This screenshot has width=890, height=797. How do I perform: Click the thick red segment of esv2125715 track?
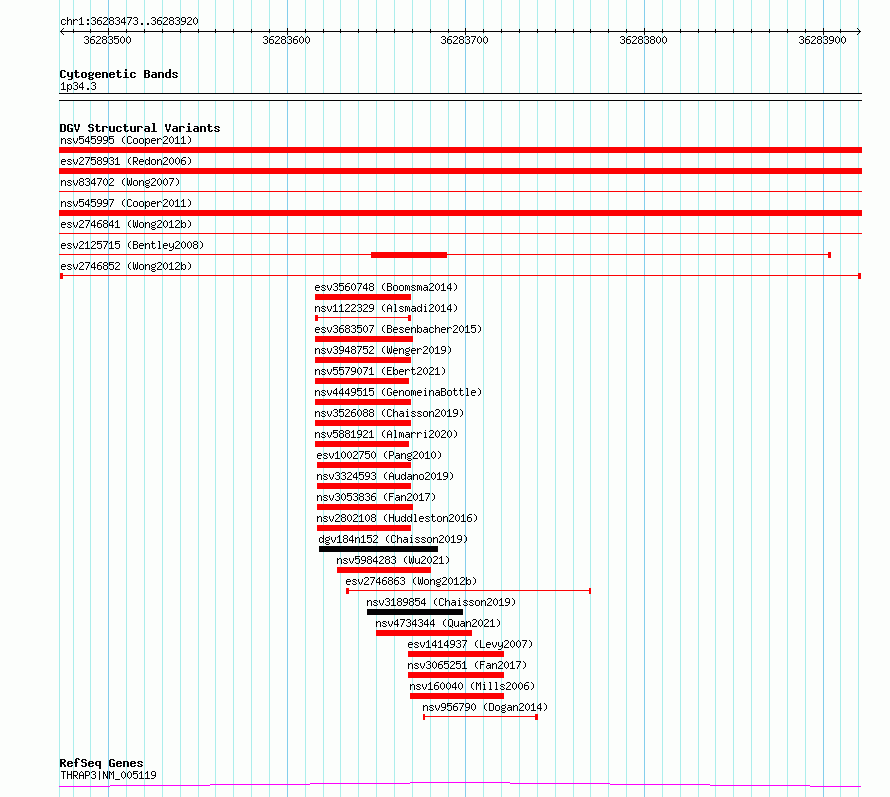click(409, 255)
